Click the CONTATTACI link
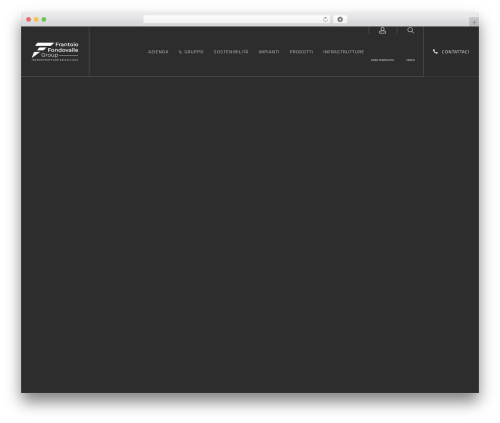Screen dimensions: 500x423 coord(451,52)
